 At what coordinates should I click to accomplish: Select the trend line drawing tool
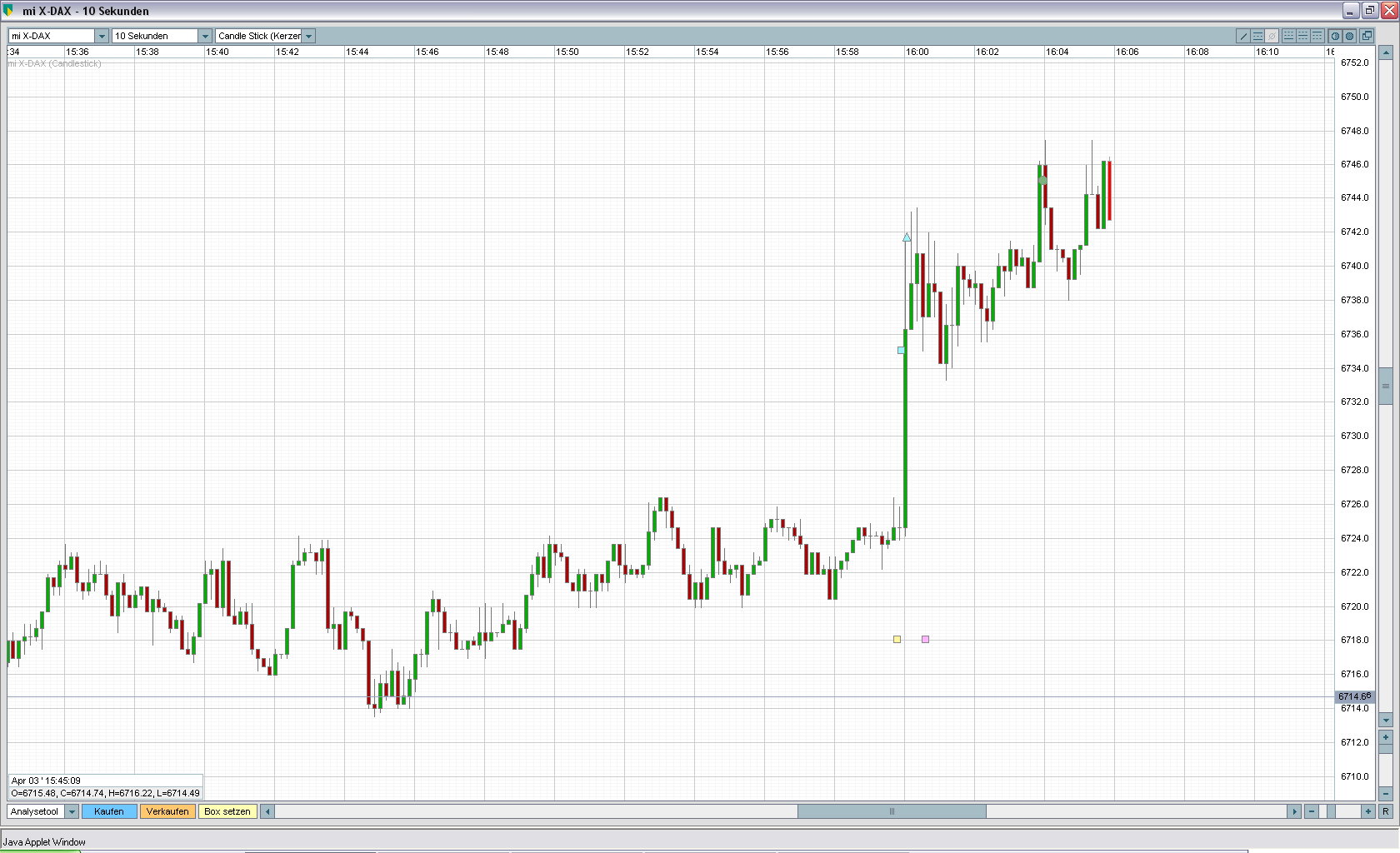tap(1243, 36)
